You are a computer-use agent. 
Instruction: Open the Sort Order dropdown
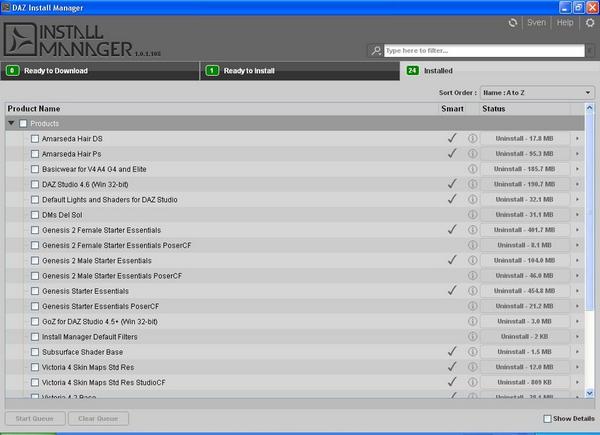pos(537,93)
